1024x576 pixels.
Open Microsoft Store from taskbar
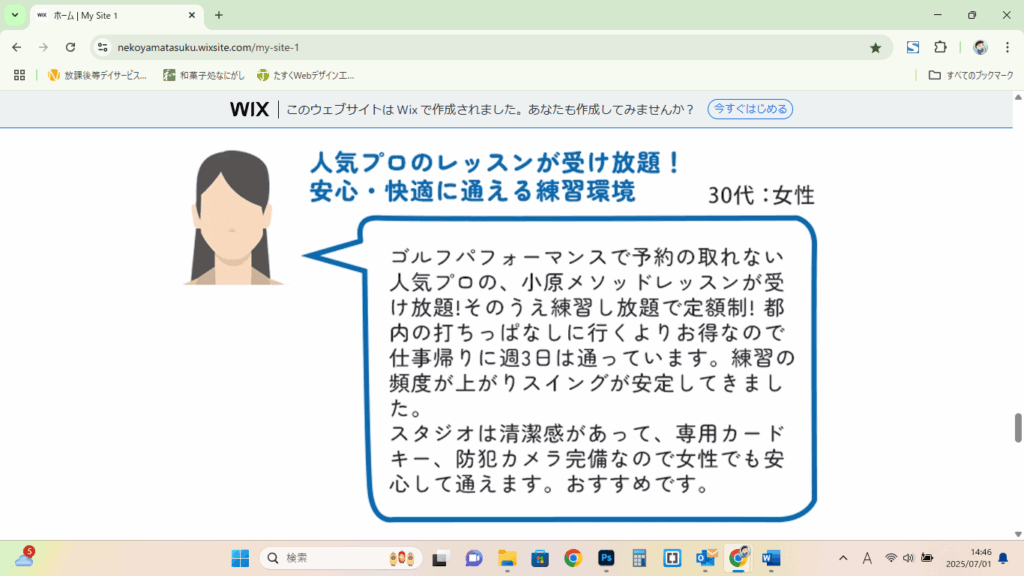[540, 558]
